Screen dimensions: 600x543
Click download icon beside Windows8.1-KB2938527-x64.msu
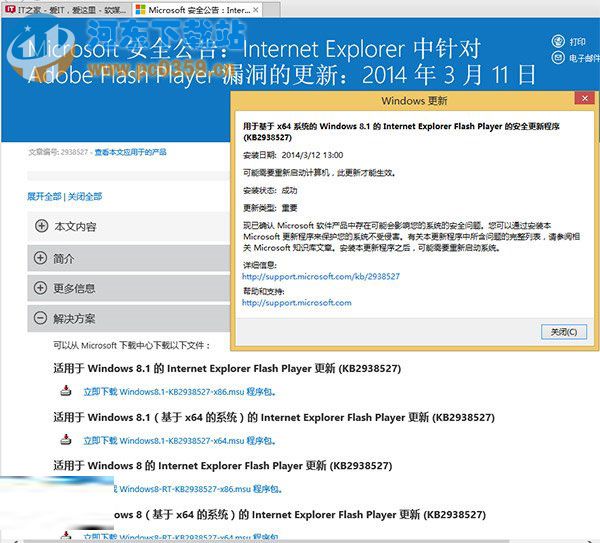[66, 440]
